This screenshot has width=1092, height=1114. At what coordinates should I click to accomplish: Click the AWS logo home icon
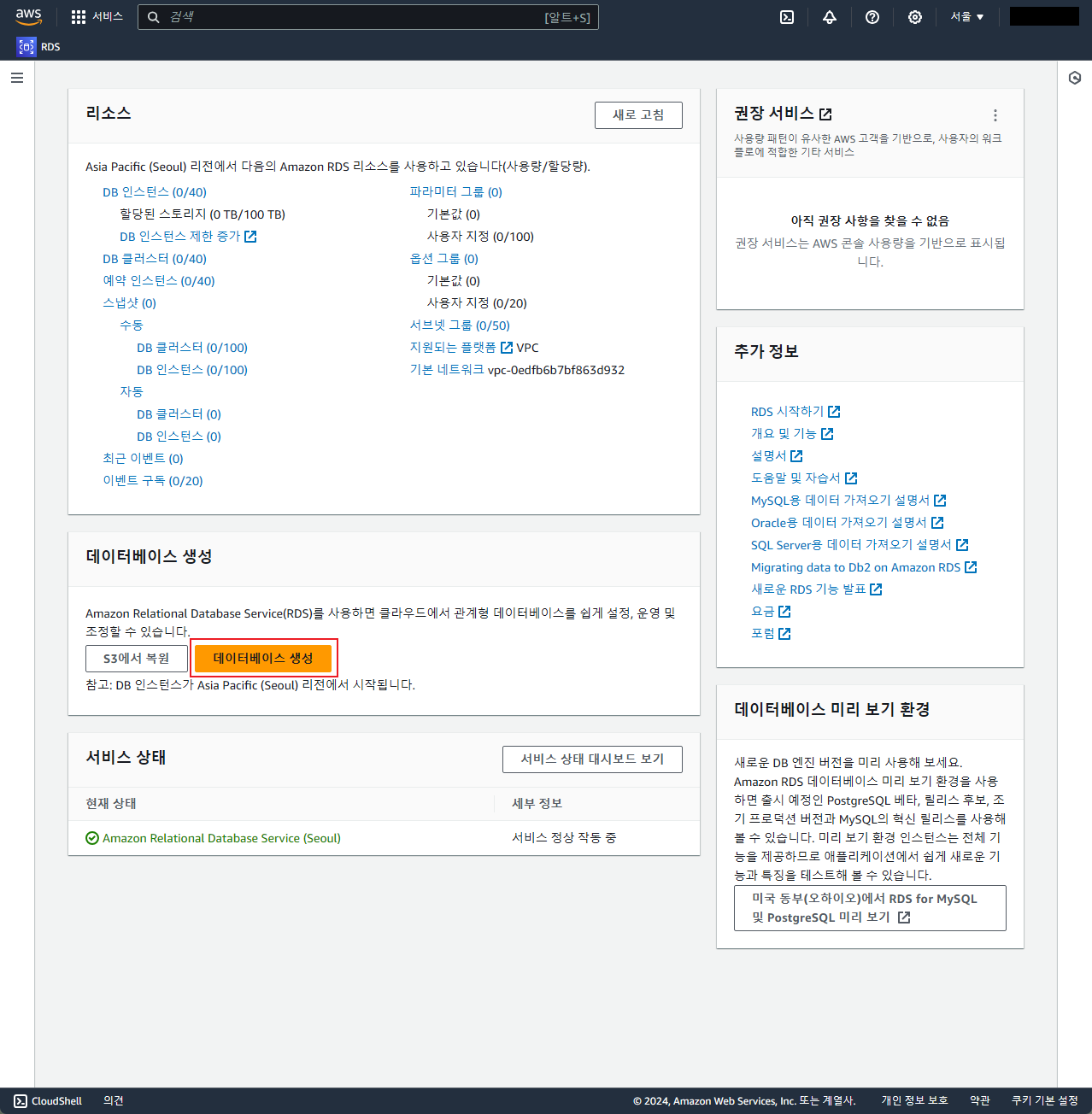pyautogui.click(x=28, y=17)
